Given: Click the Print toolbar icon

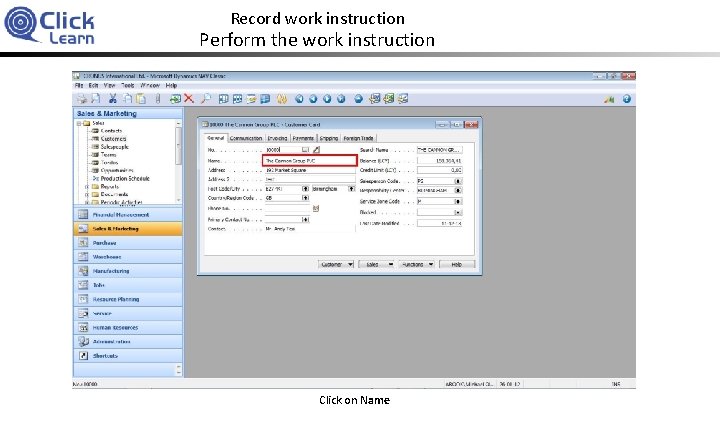Looking at the screenshot, I should click(x=82, y=99).
